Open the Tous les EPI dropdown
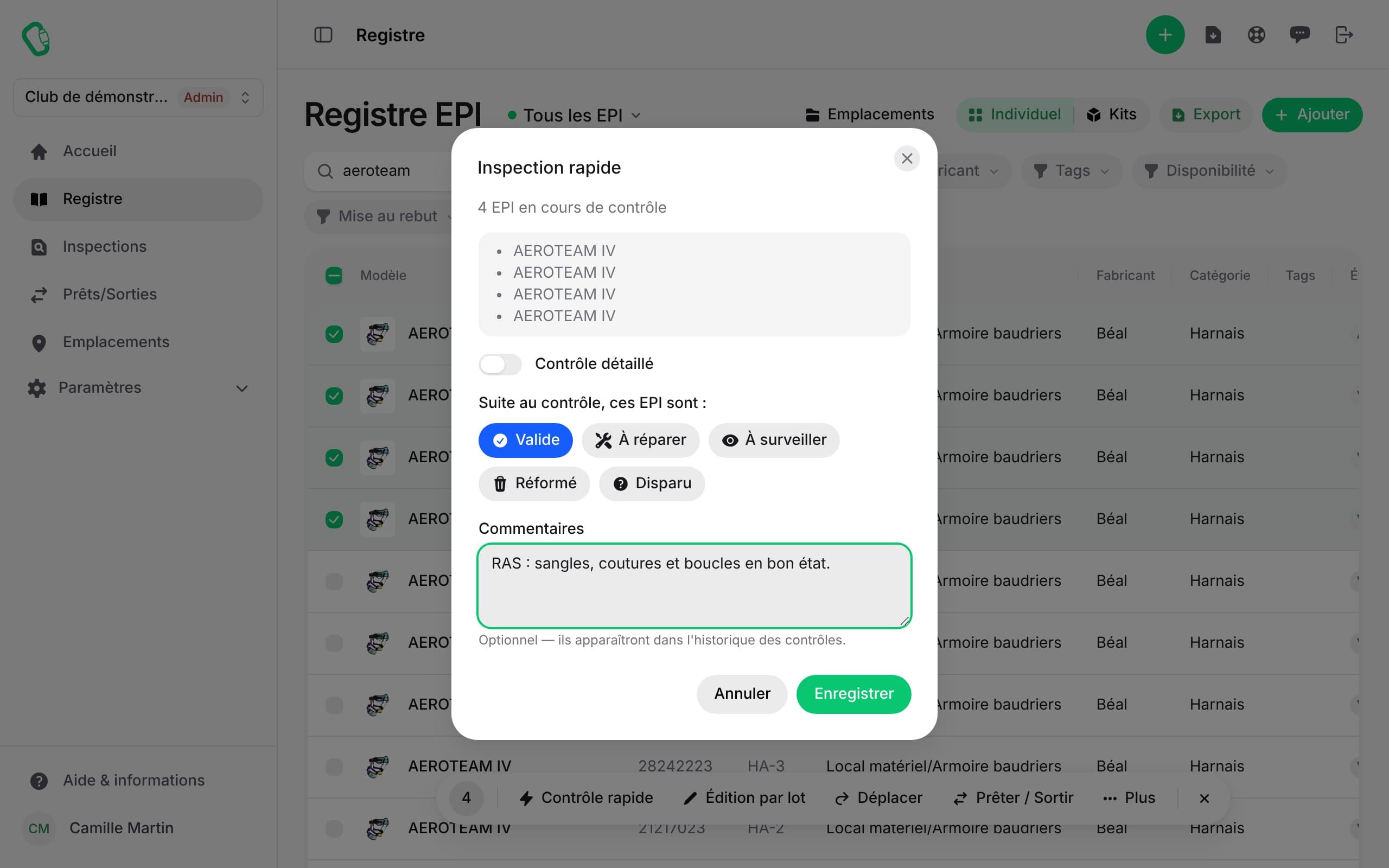The image size is (1389, 868). click(x=574, y=116)
